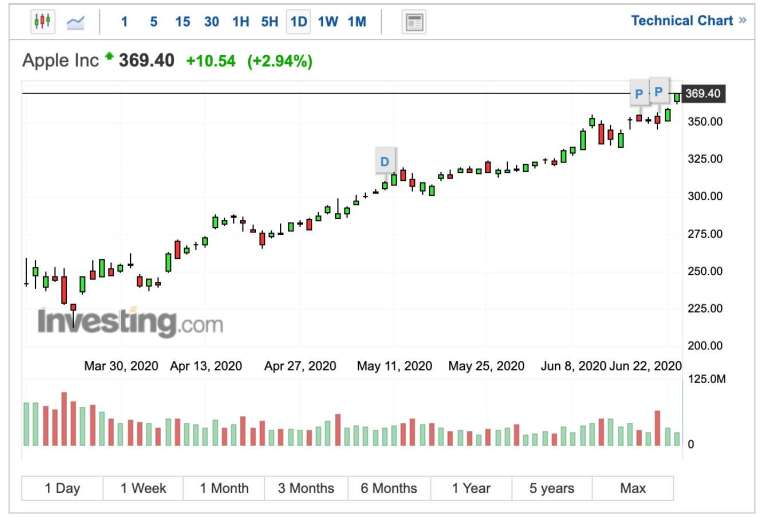Image resolution: width=760 pixels, height=517 pixels.
Task: Select the 30 minute interval
Action: [212, 22]
